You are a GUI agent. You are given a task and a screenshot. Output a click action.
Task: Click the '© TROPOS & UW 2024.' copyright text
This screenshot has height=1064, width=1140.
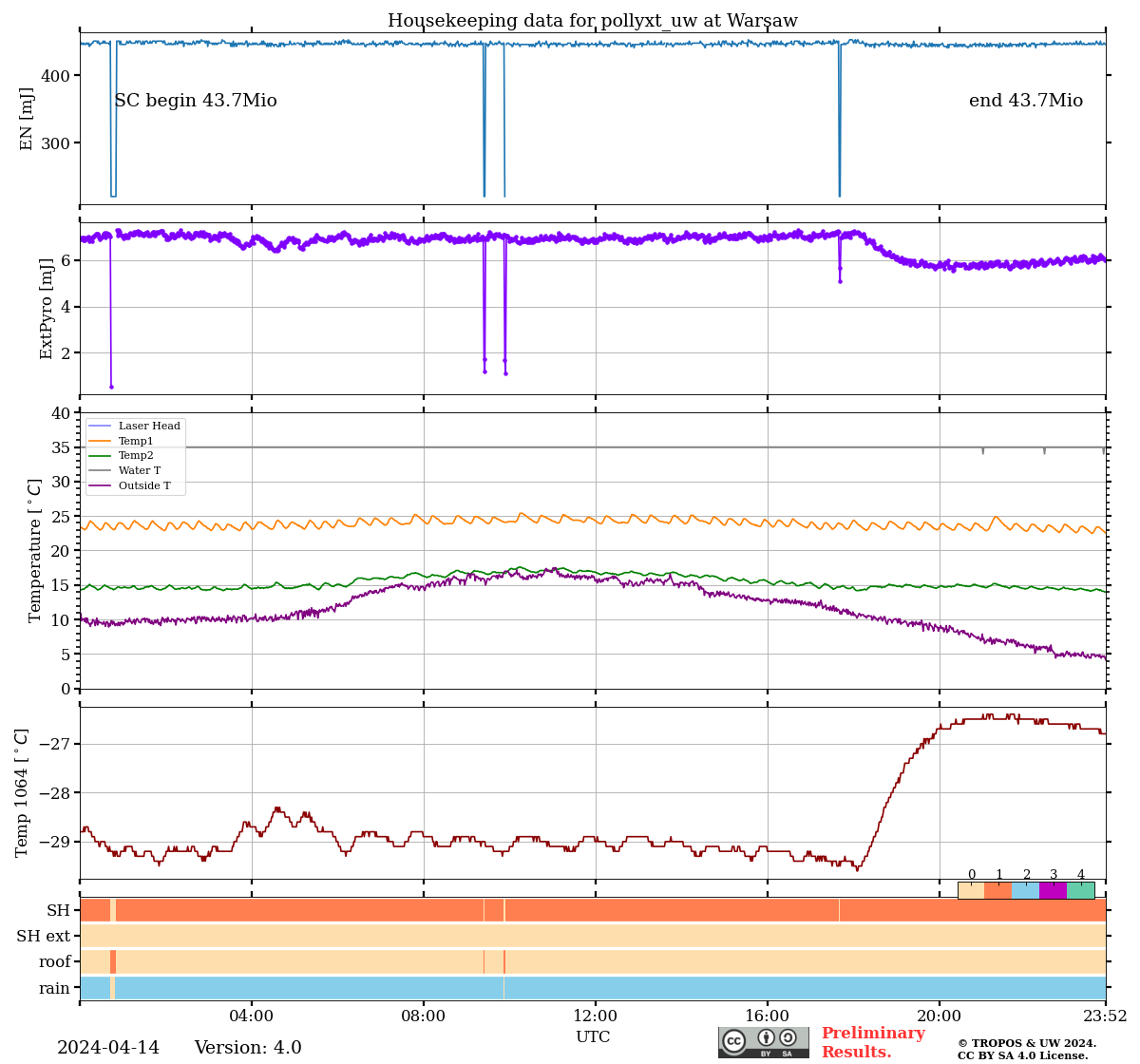(x=1027, y=1043)
